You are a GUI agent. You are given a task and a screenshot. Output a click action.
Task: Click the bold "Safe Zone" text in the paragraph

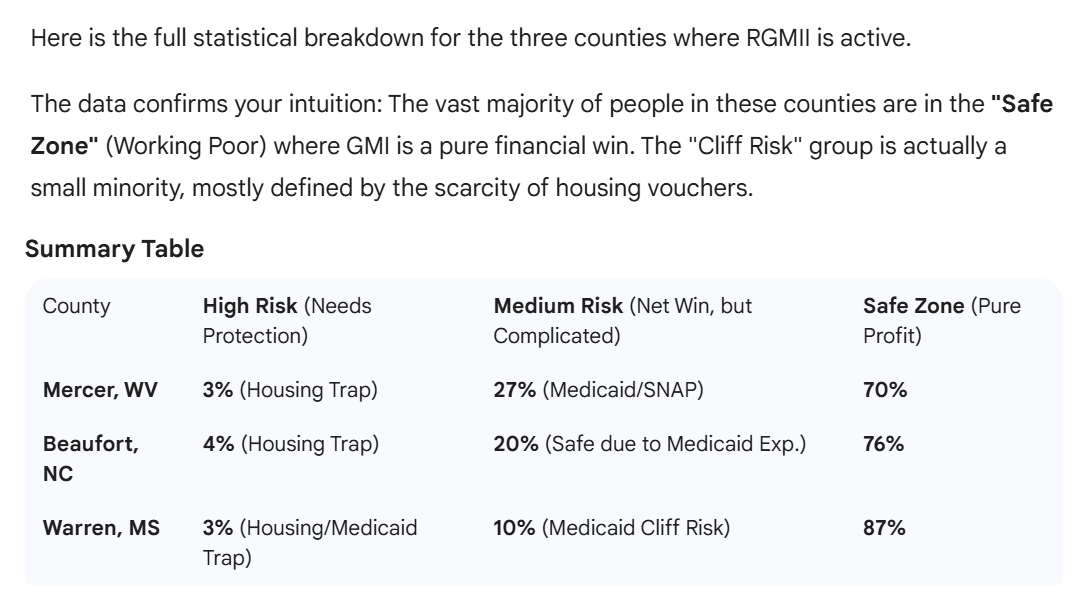1019,103
